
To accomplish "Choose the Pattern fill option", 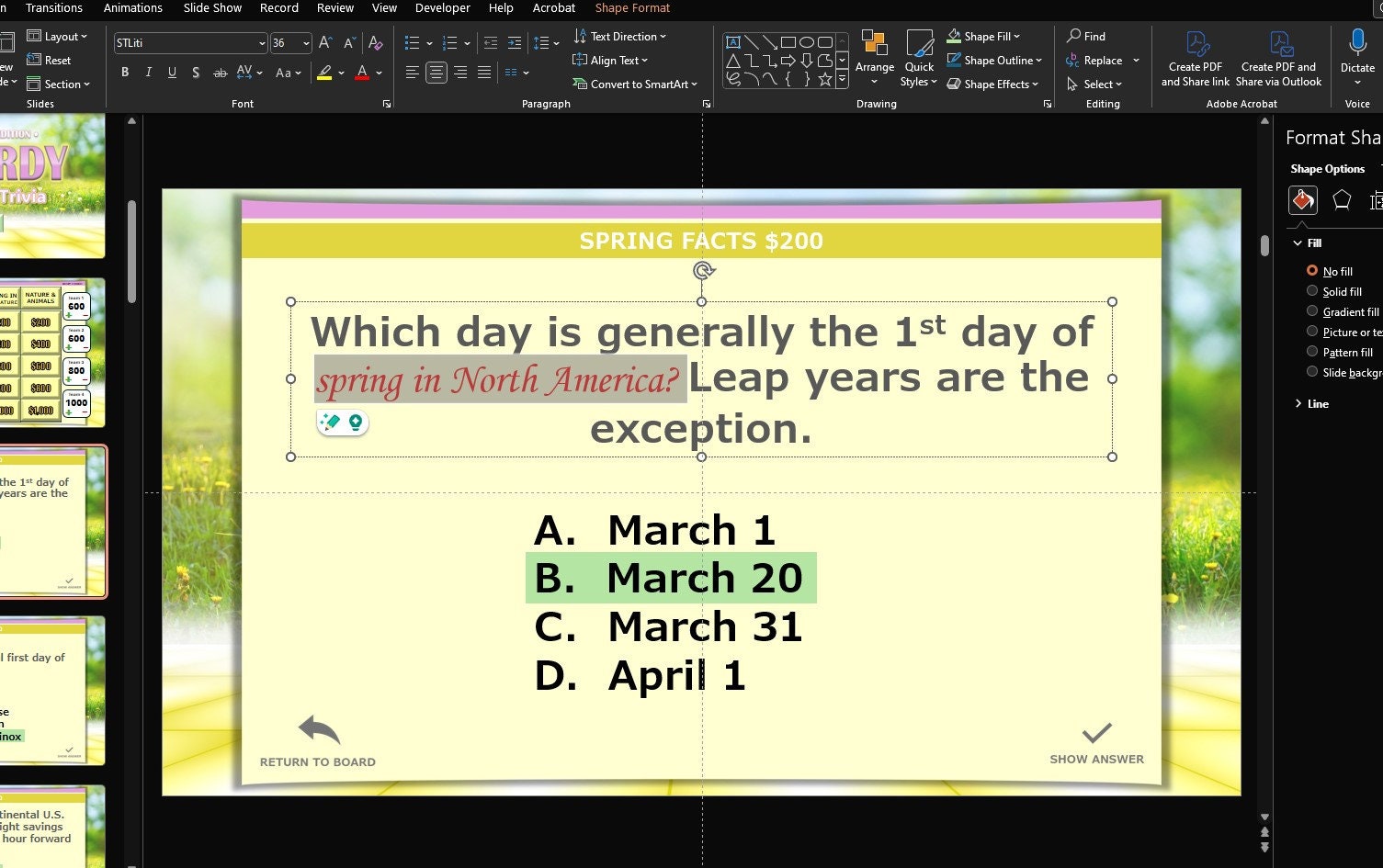I will pos(1313,351).
